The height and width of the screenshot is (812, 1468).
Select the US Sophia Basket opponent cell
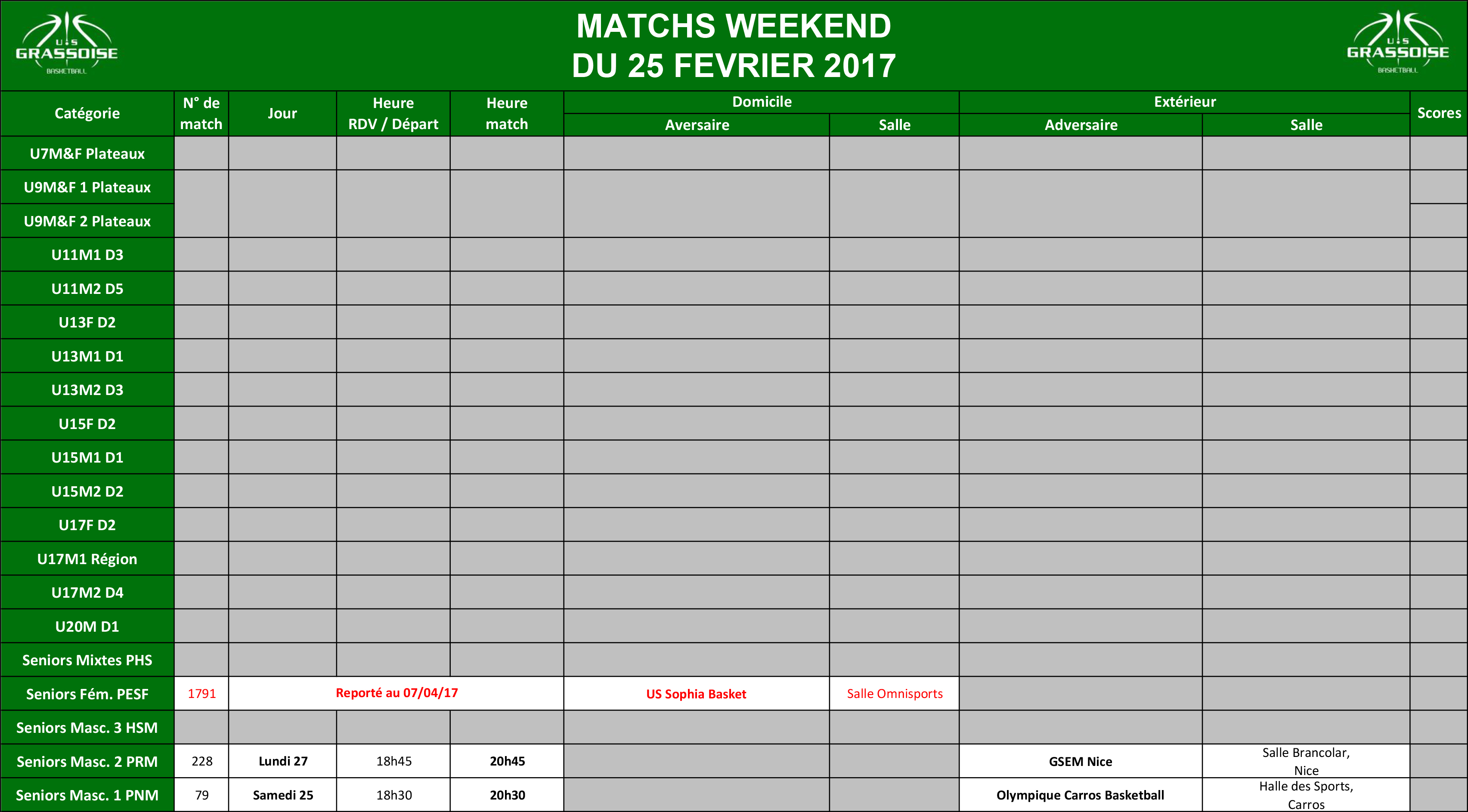(697, 694)
